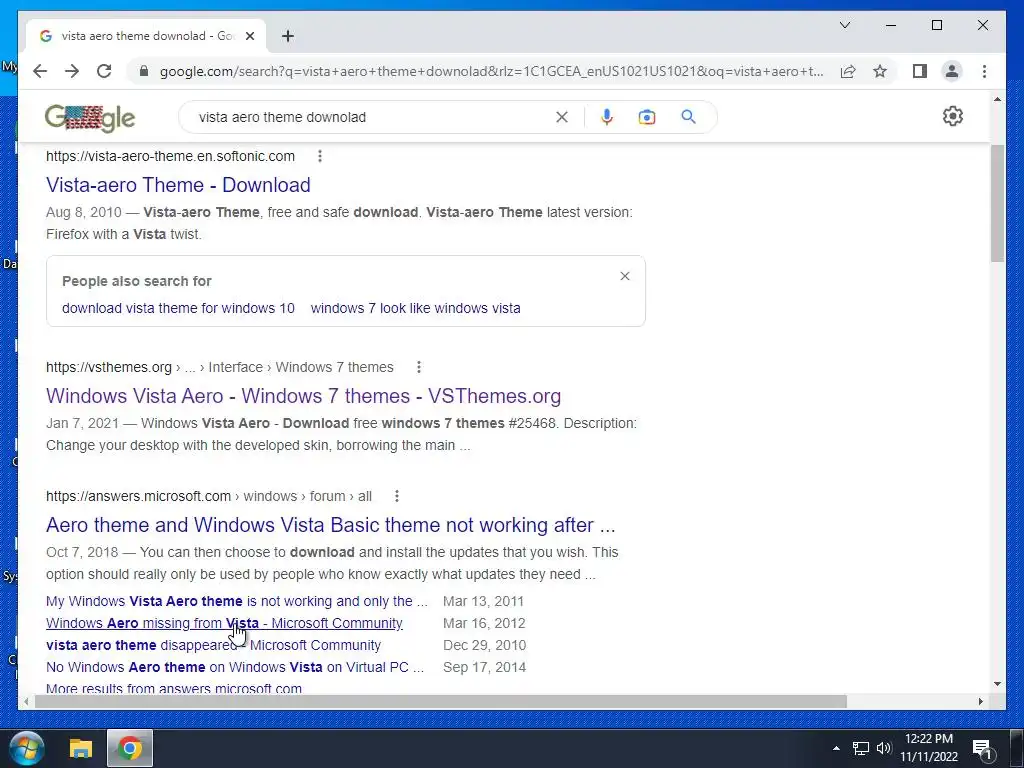Viewport: 1024px width, 768px height.
Task: Open File Explorer from the taskbar
Action: (x=81, y=748)
